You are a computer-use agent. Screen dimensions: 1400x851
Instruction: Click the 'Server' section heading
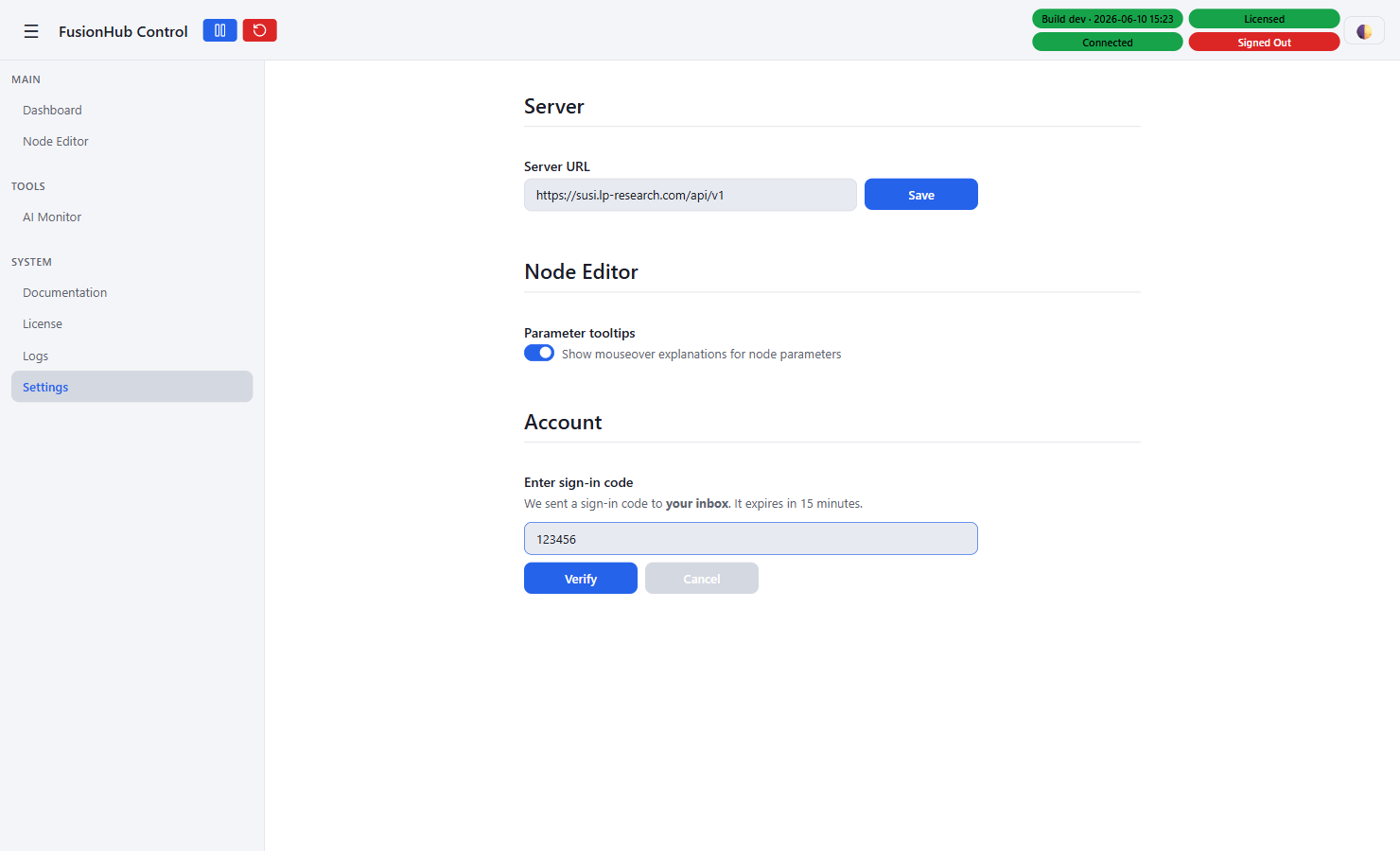click(x=554, y=107)
